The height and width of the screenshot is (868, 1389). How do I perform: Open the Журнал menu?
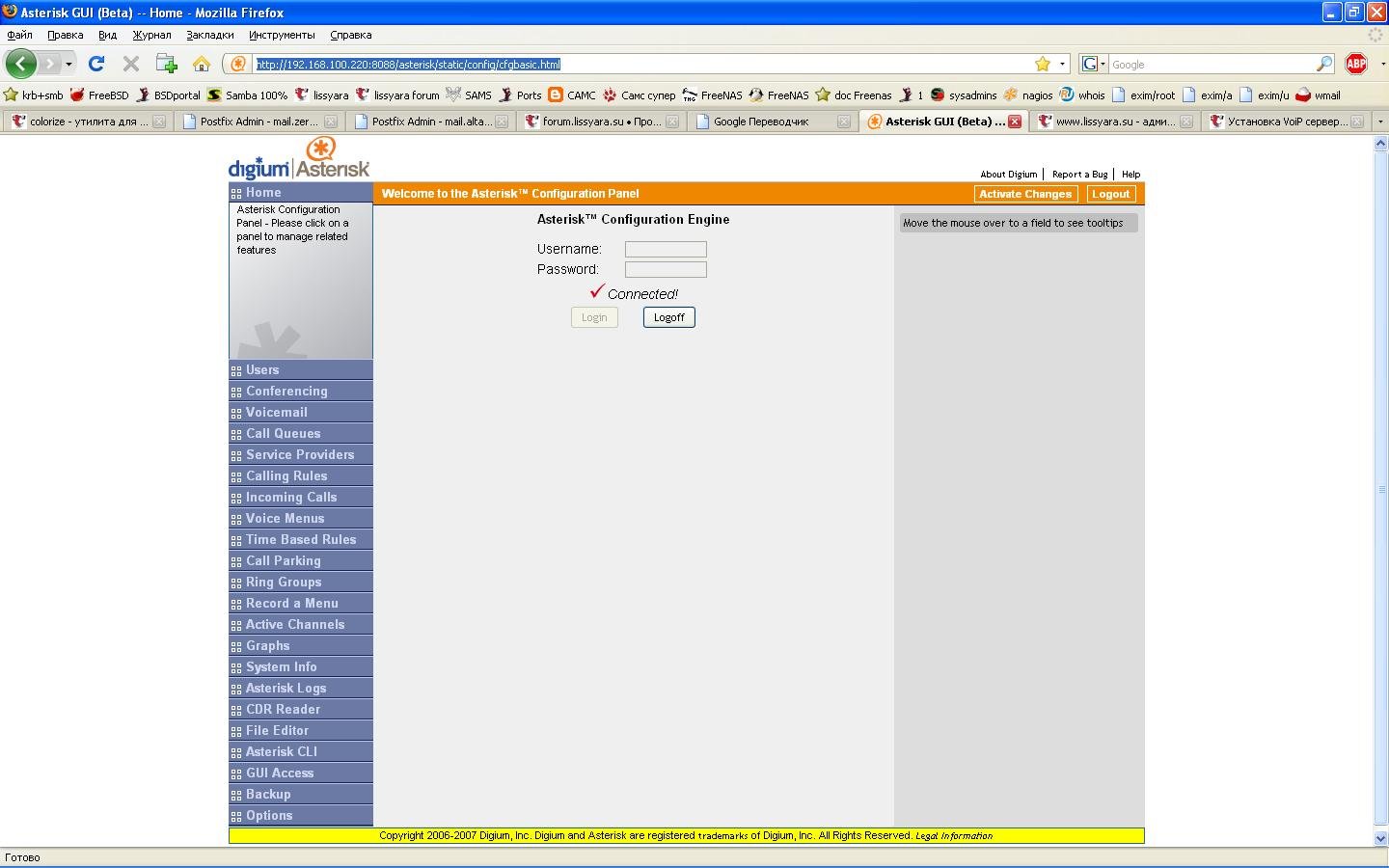click(151, 35)
